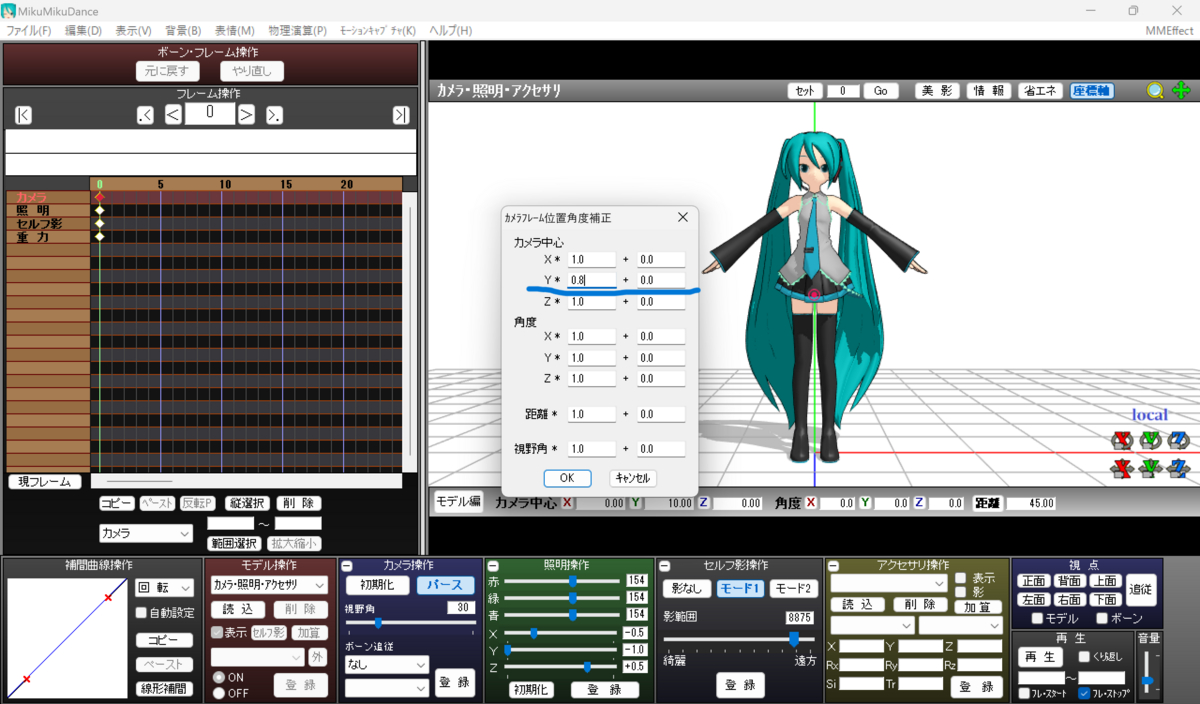Toggle the 影 checkbox in アクセサリ操作

[960, 592]
